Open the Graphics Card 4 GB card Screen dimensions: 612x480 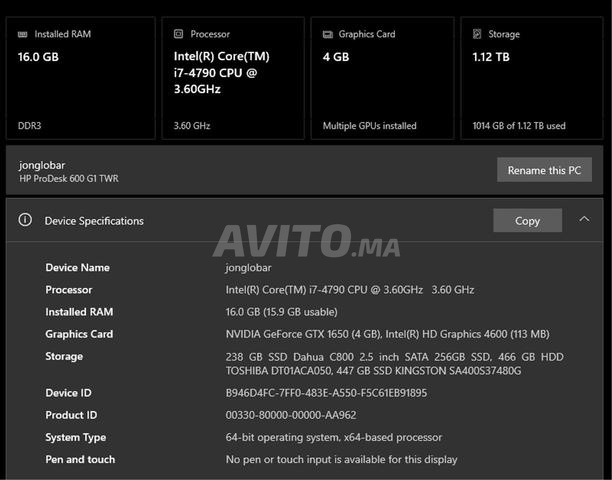pyautogui.click(x=382, y=78)
